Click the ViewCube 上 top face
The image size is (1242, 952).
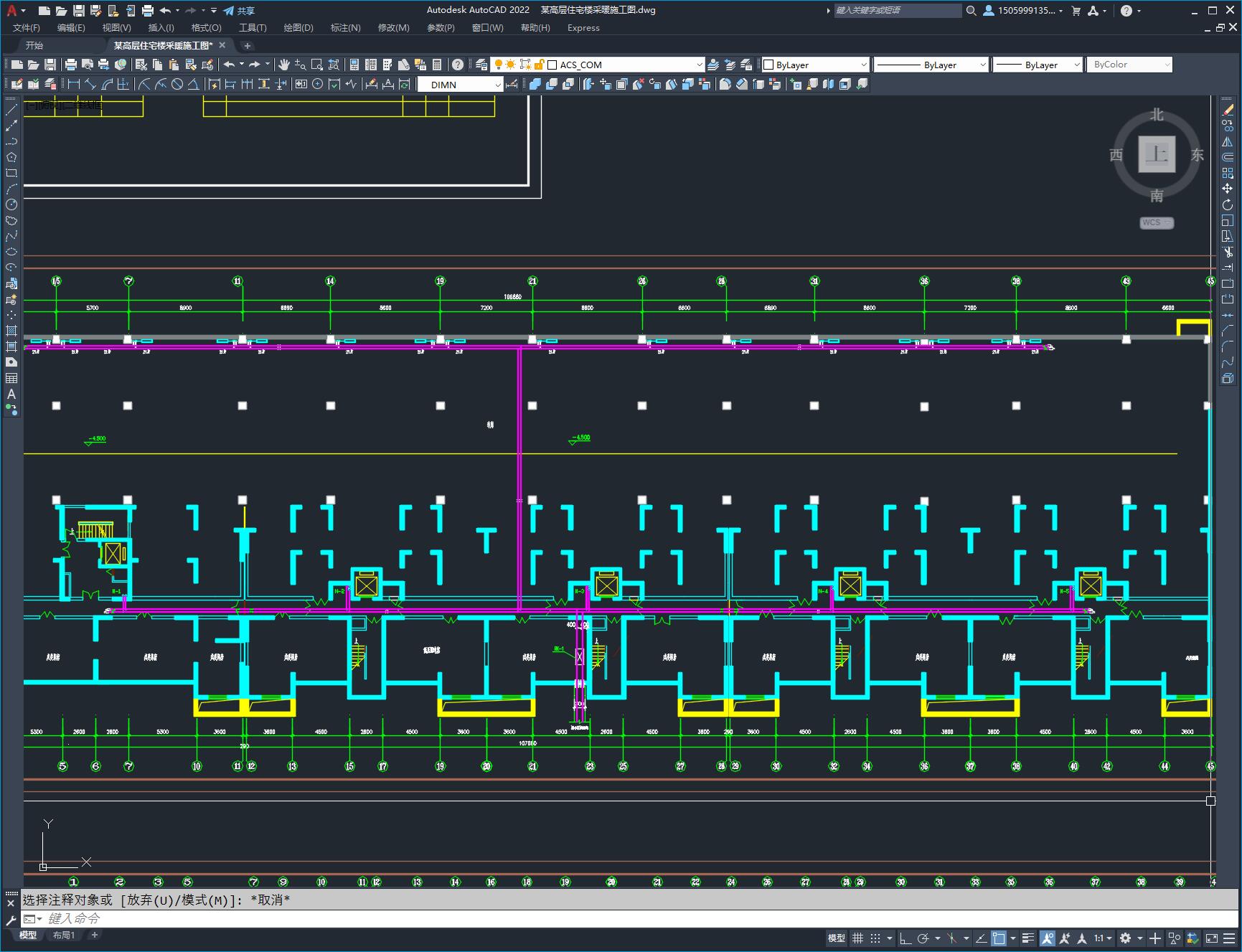point(1157,154)
